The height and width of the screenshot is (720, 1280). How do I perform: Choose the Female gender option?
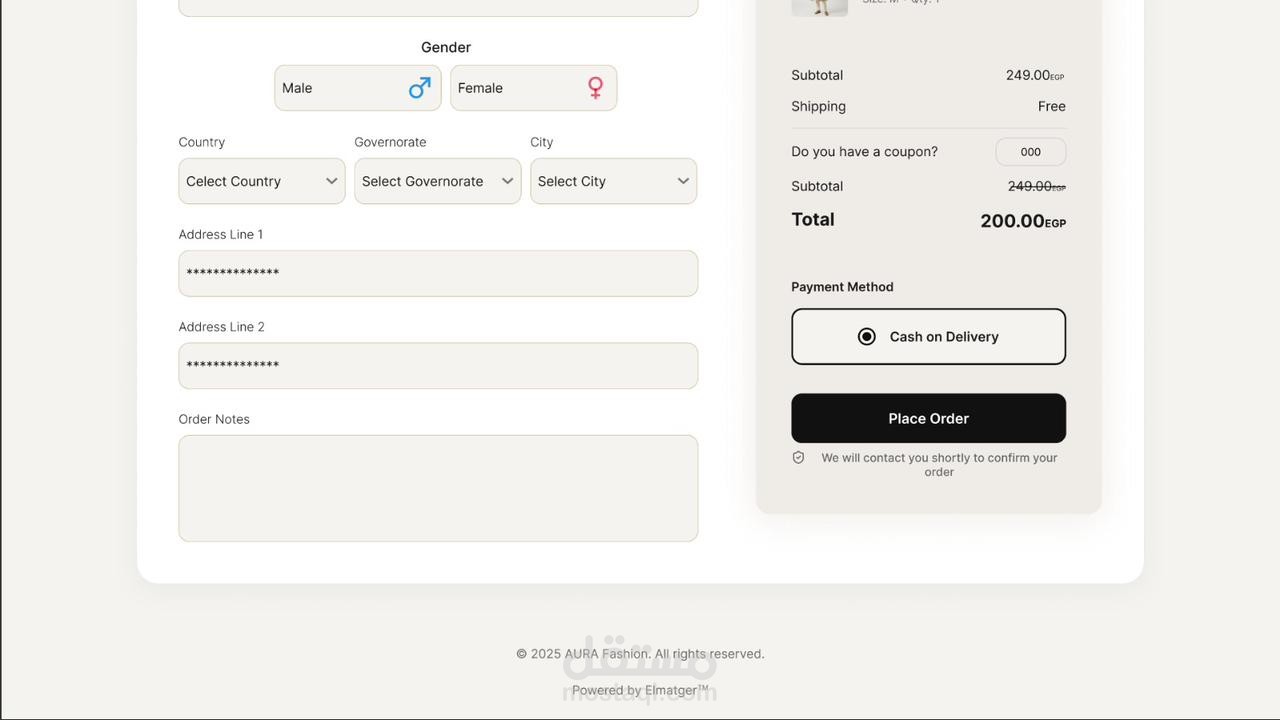point(533,88)
